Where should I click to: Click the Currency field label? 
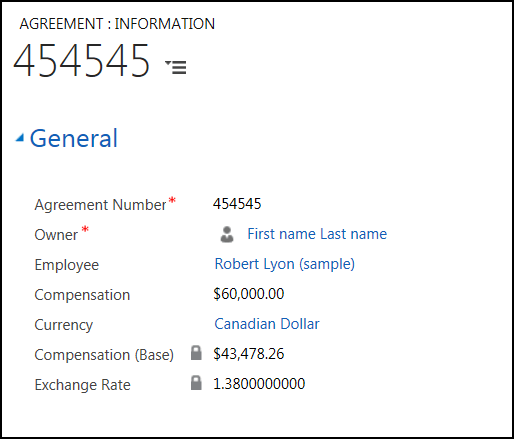pos(64,325)
